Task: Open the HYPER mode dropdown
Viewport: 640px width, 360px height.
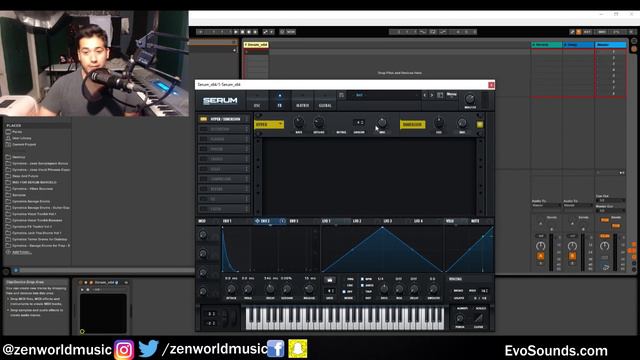Action: coord(269,124)
